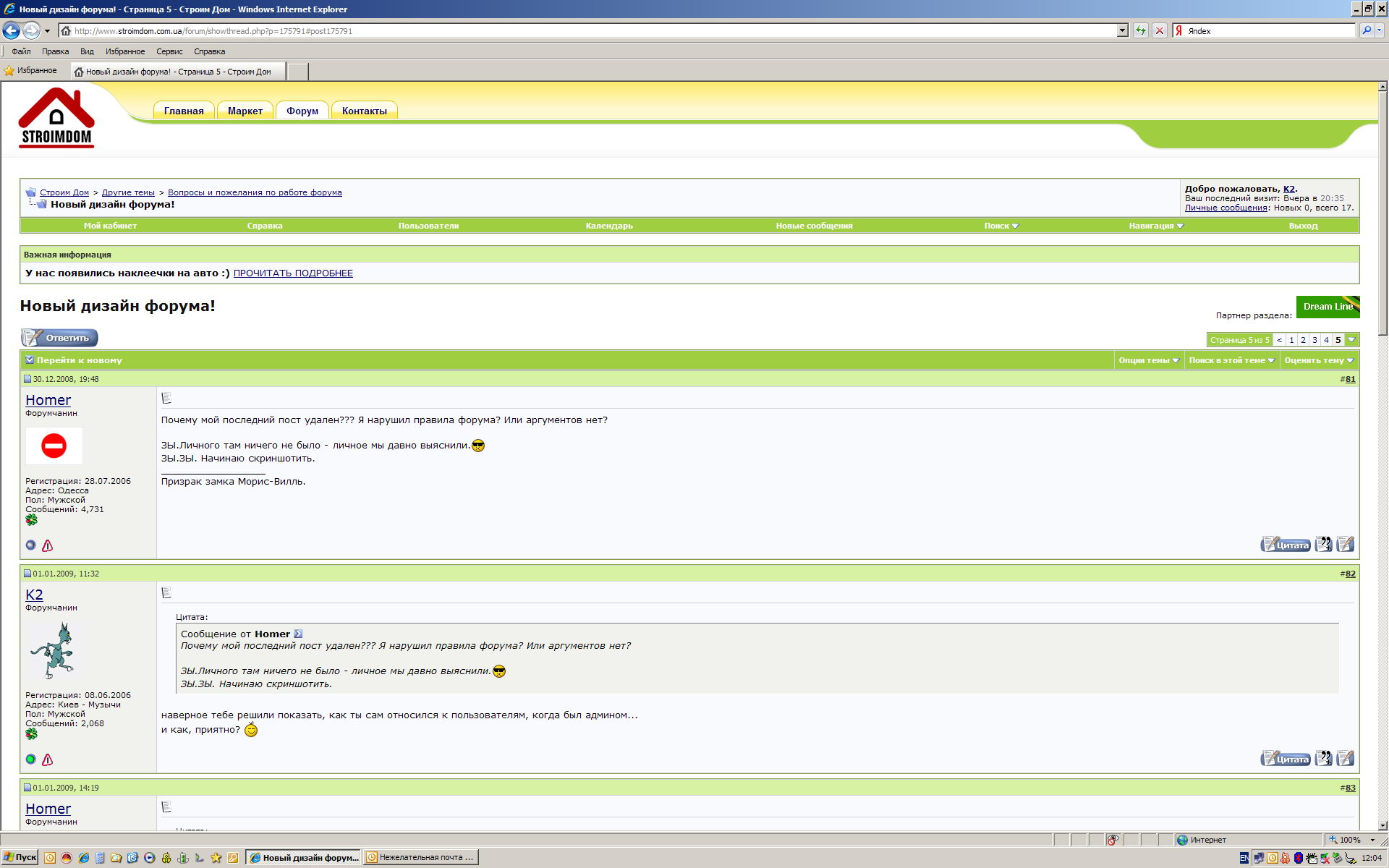This screenshot has height=868, width=1389.
Task: Open the Файл menu
Action: pyautogui.click(x=21, y=51)
